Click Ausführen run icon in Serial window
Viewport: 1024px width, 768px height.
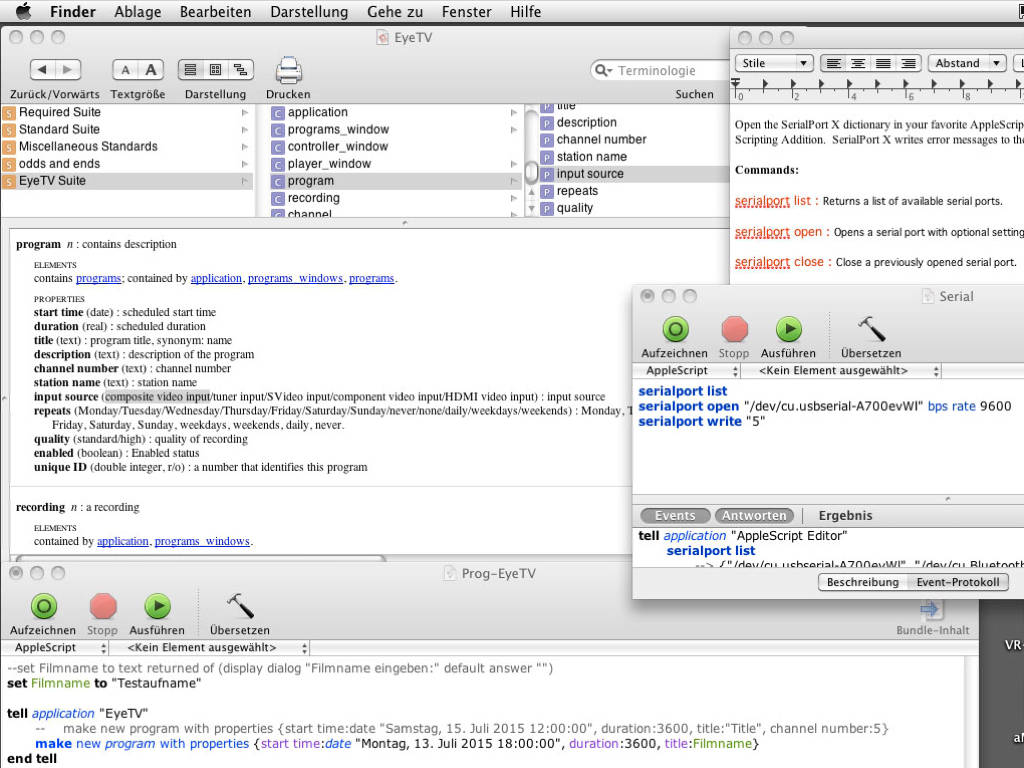(788, 330)
